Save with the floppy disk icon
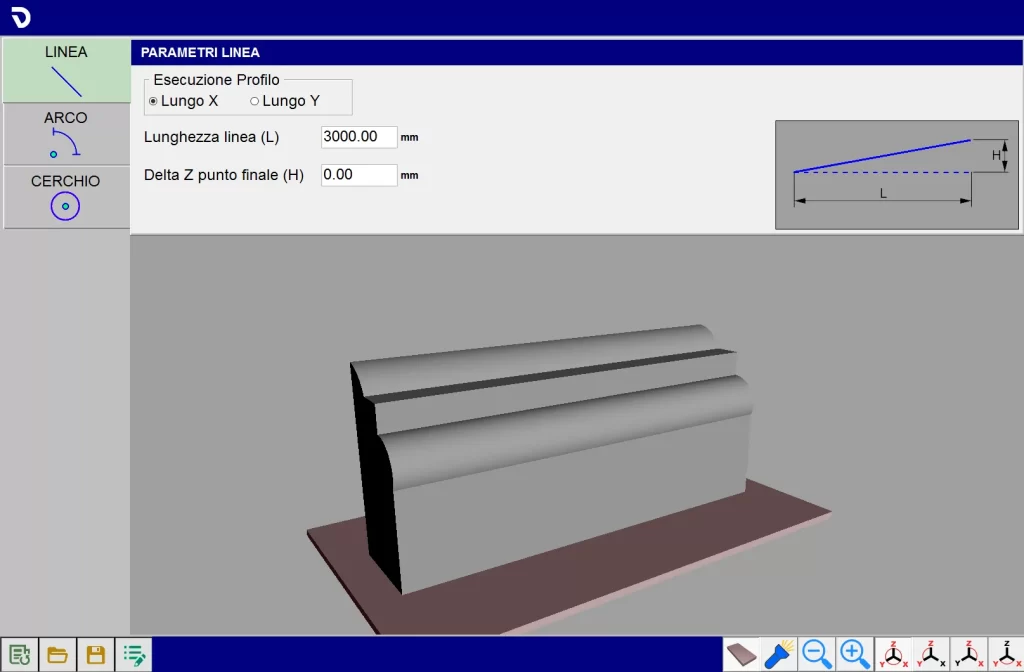 coord(96,654)
